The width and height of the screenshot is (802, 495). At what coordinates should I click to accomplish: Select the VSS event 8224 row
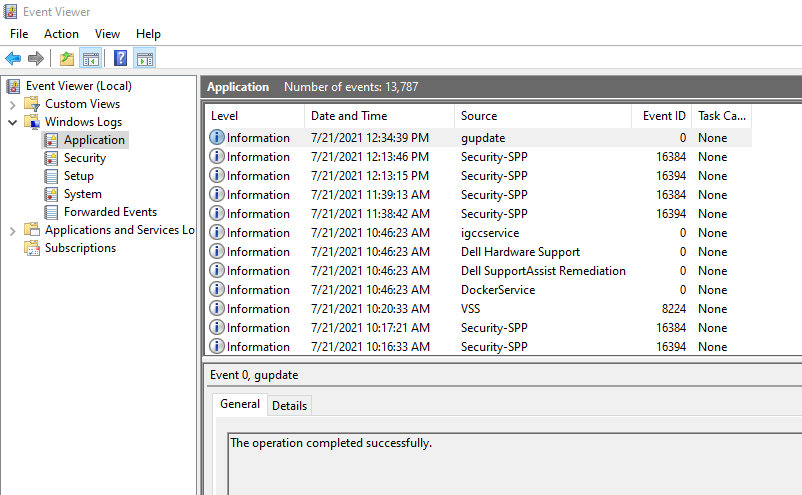pos(479,309)
